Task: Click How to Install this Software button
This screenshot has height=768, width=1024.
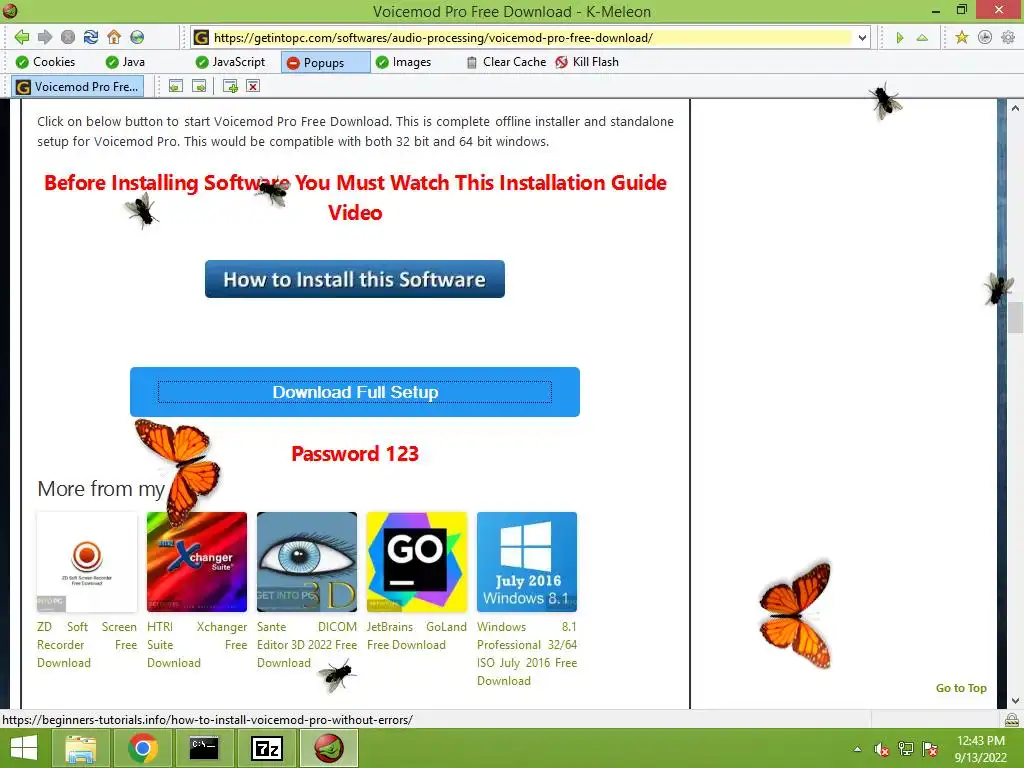Action: tap(355, 279)
